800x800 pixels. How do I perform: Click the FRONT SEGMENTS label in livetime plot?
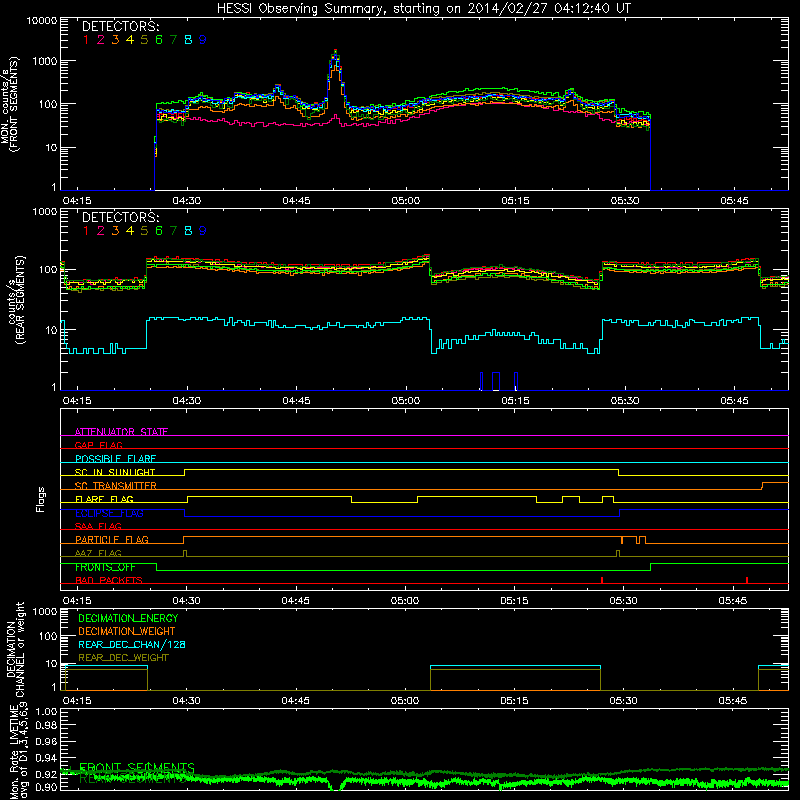point(137,767)
